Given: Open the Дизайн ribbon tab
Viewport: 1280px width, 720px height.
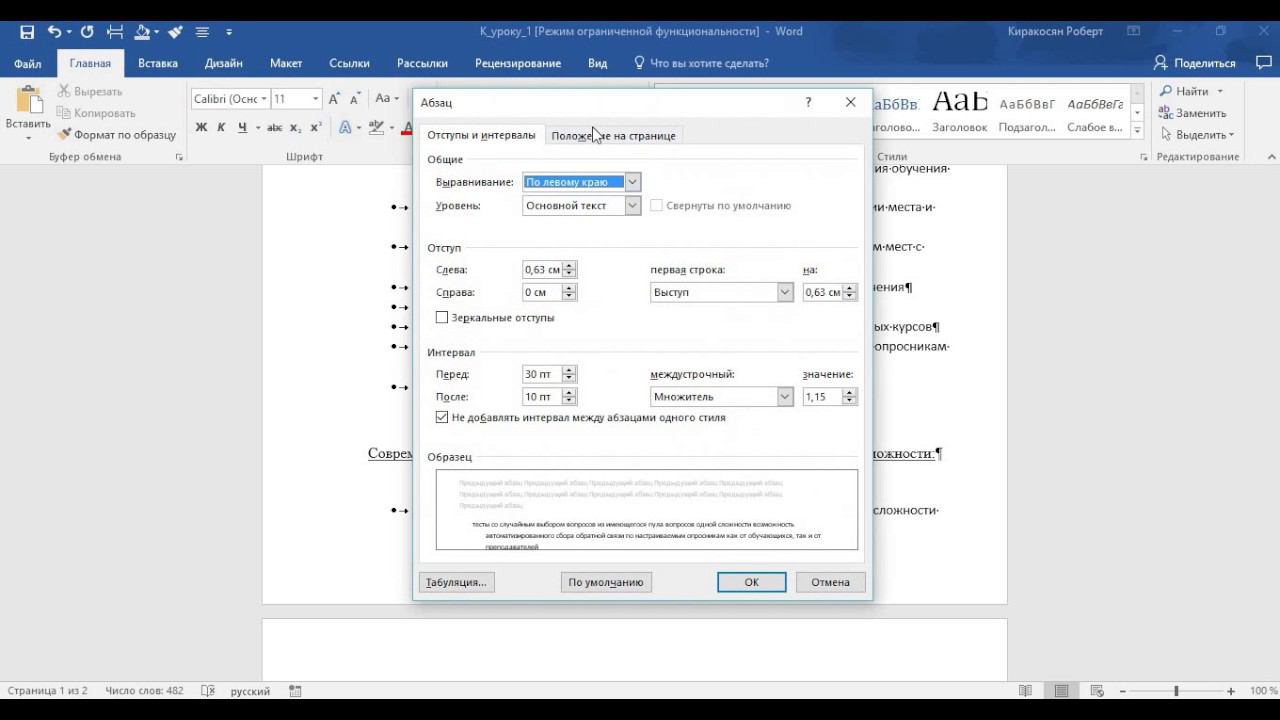Looking at the screenshot, I should 224,63.
